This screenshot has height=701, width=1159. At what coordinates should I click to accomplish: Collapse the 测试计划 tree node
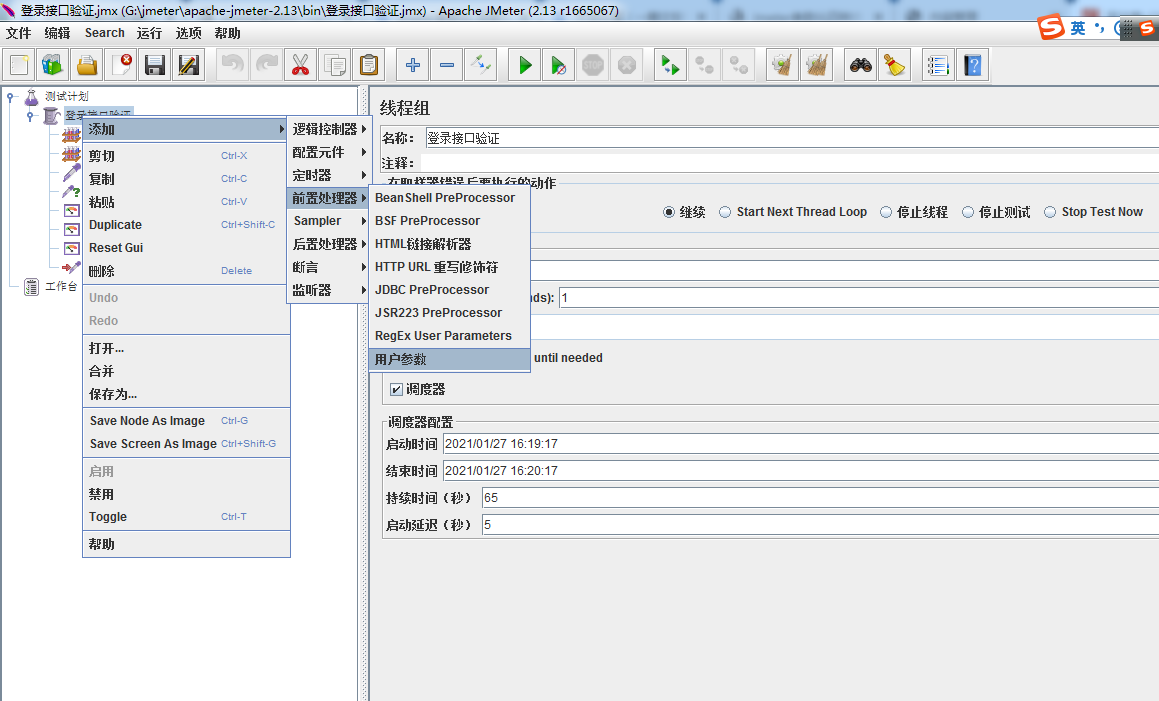coord(10,96)
